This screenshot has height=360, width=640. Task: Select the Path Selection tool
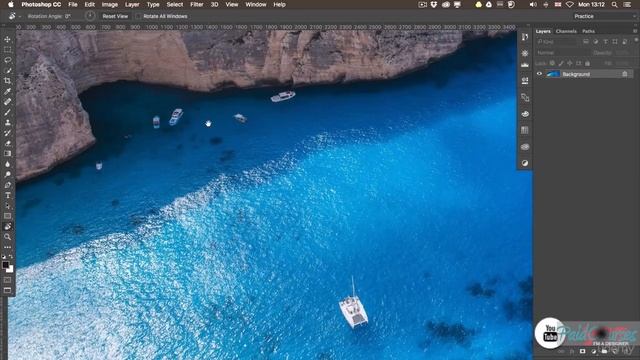click(7, 206)
